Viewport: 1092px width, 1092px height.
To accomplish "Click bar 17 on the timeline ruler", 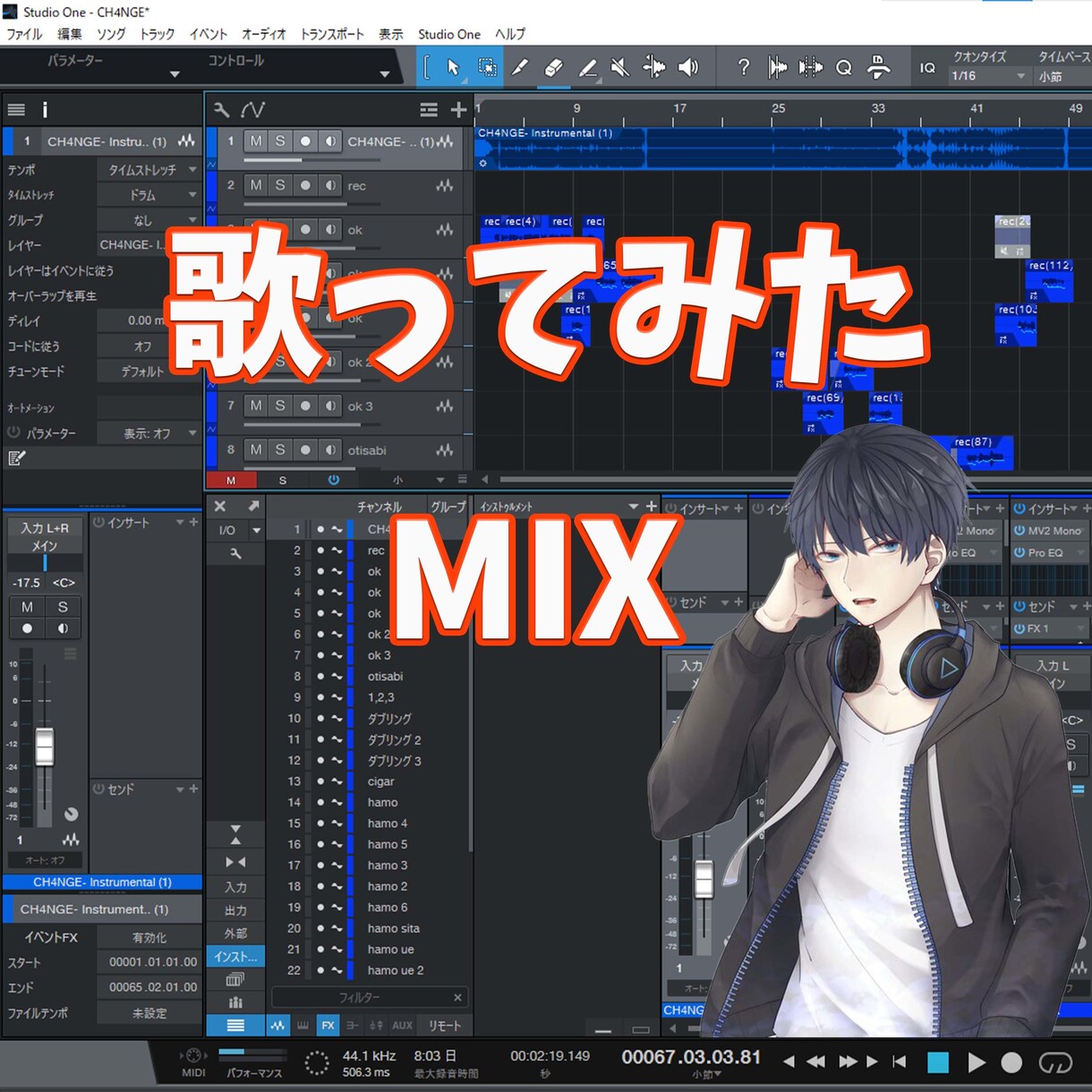I will 680,108.
